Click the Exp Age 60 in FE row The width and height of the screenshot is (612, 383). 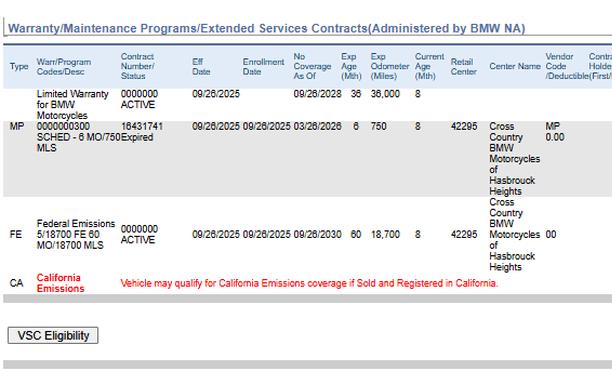pos(356,235)
